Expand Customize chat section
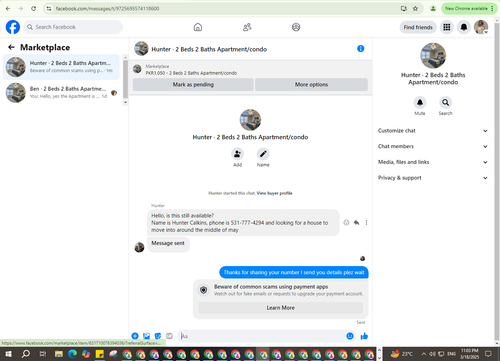500x361 pixels. [433, 131]
